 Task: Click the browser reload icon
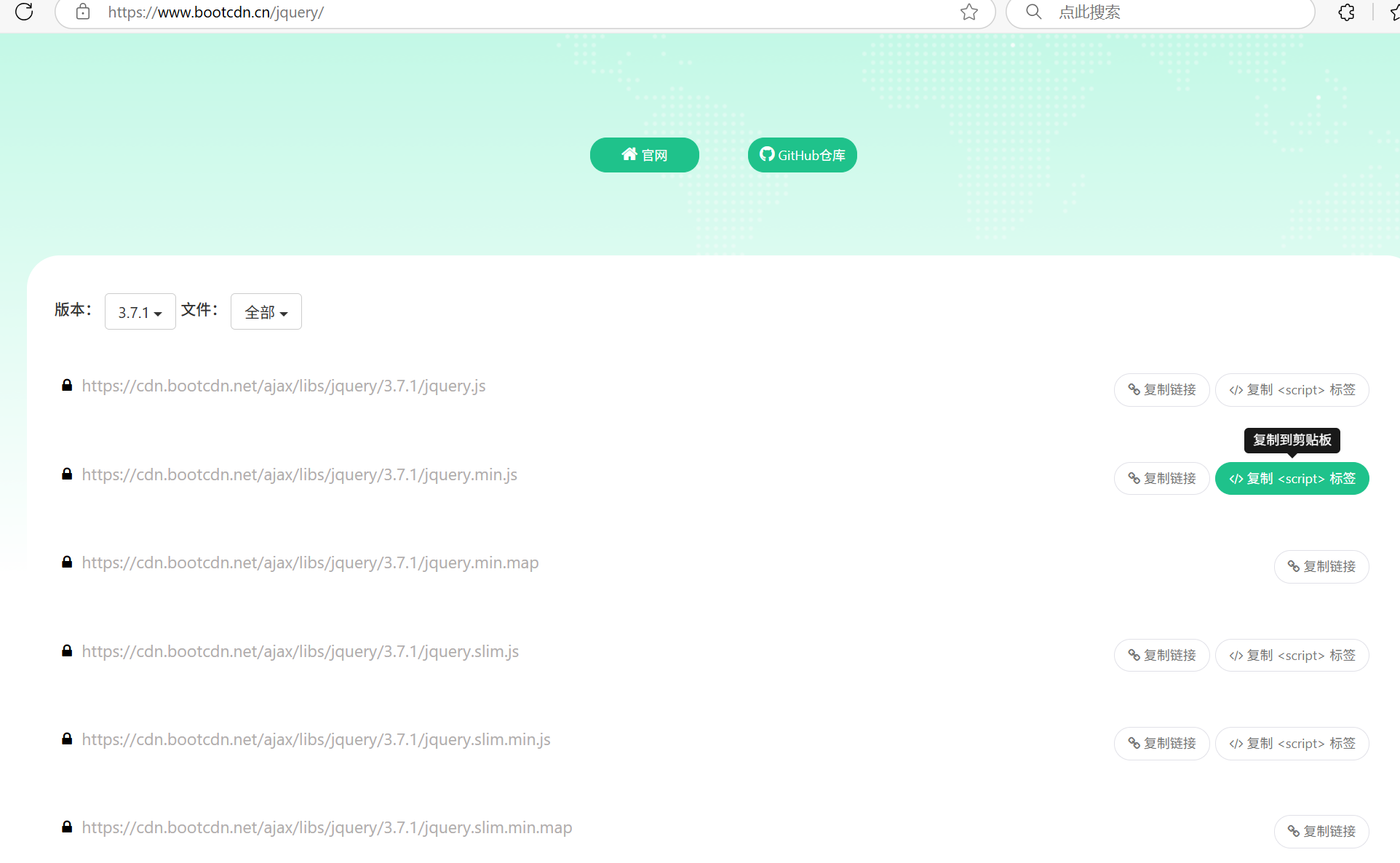(x=24, y=12)
